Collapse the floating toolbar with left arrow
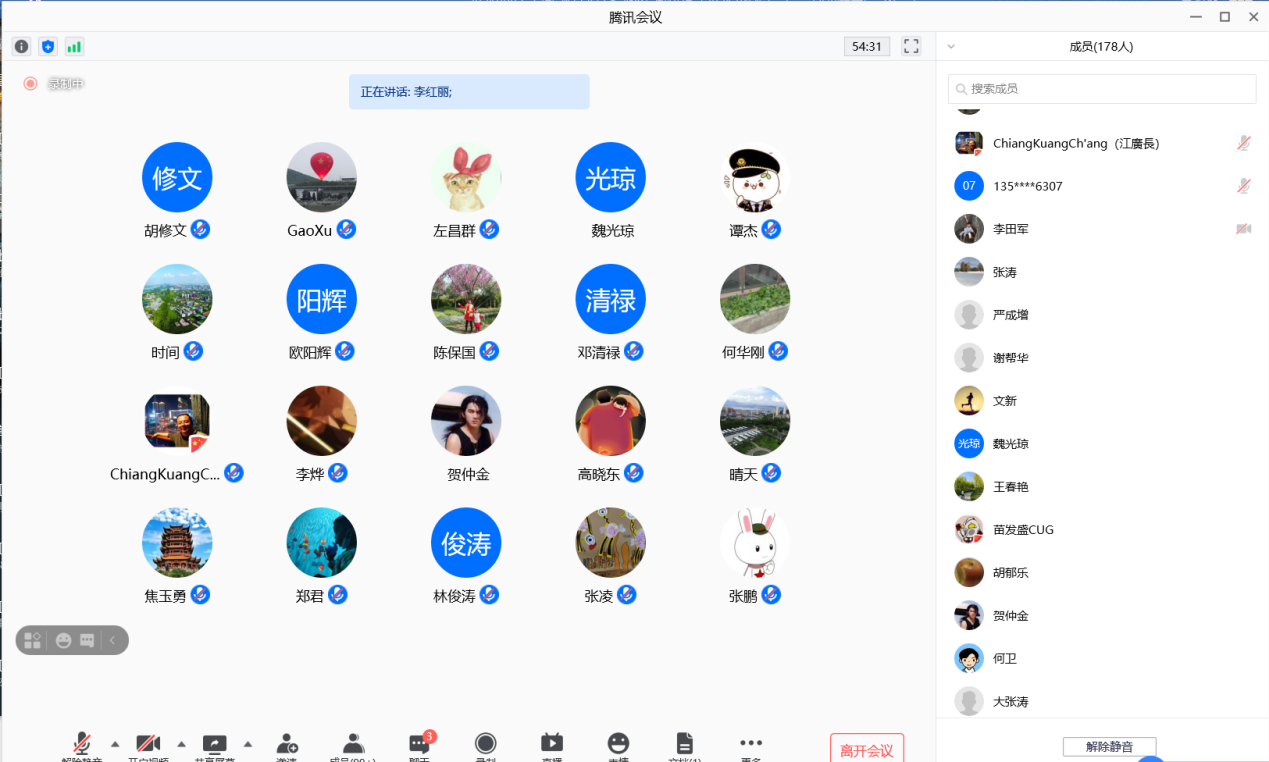The width and height of the screenshot is (1269, 762). (x=112, y=640)
